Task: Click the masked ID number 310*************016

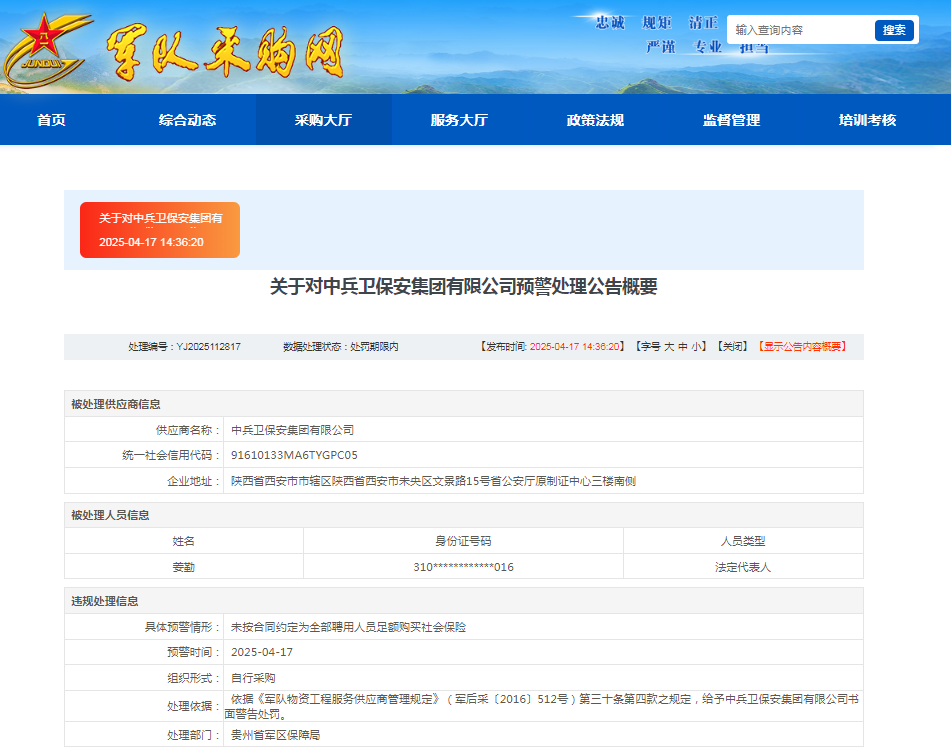Action: (463, 567)
